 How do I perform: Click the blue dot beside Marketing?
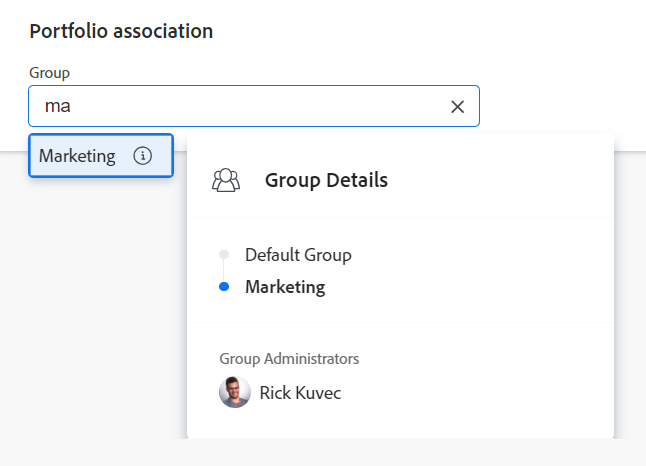pyautogui.click(x=224, y=287)
